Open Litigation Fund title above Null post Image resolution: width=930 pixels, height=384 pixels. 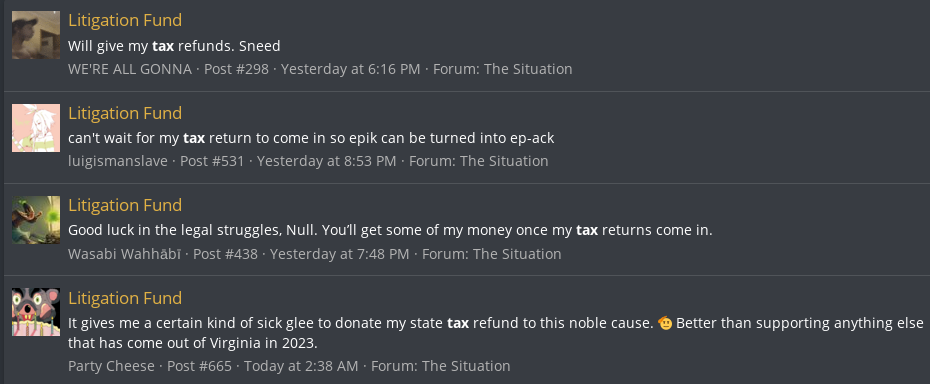(x=125, y=205)
